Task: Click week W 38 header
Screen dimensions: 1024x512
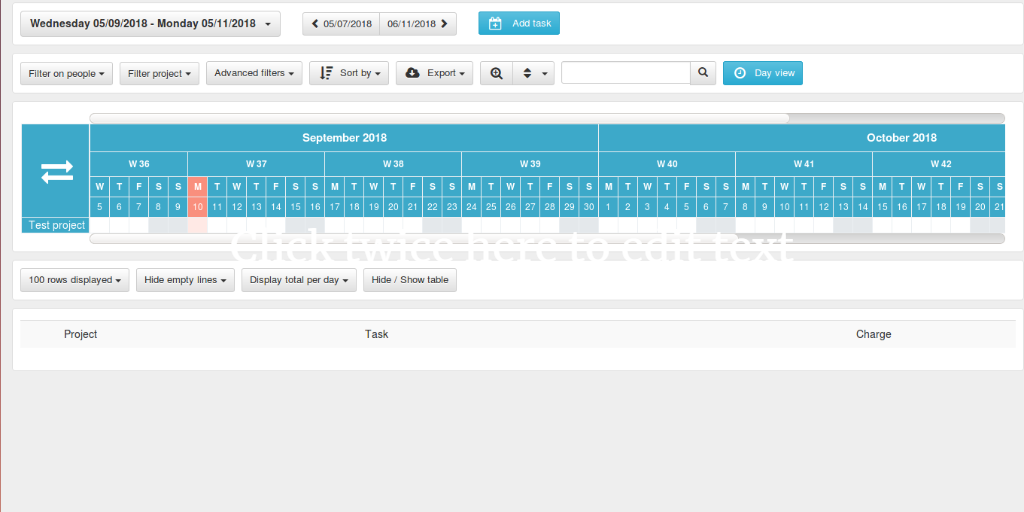Action: [x=393, y=164]
